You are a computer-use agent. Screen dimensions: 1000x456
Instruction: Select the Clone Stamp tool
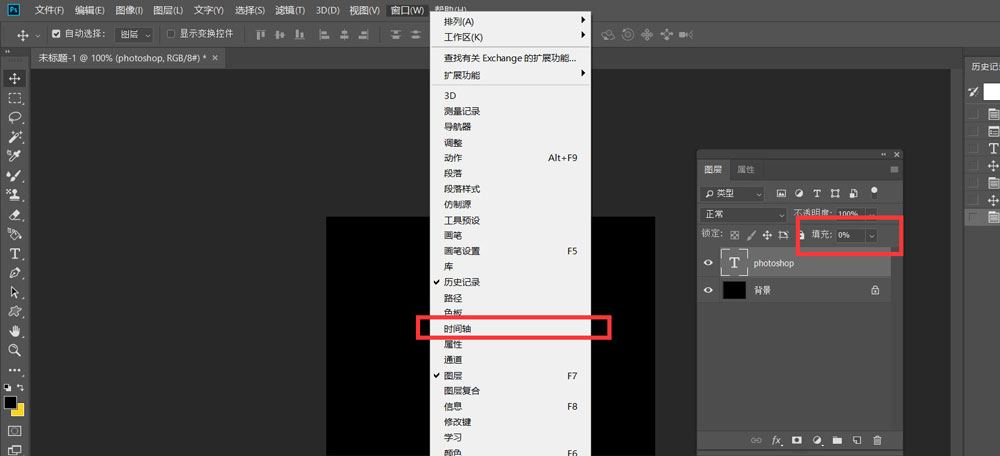(14, 194)
